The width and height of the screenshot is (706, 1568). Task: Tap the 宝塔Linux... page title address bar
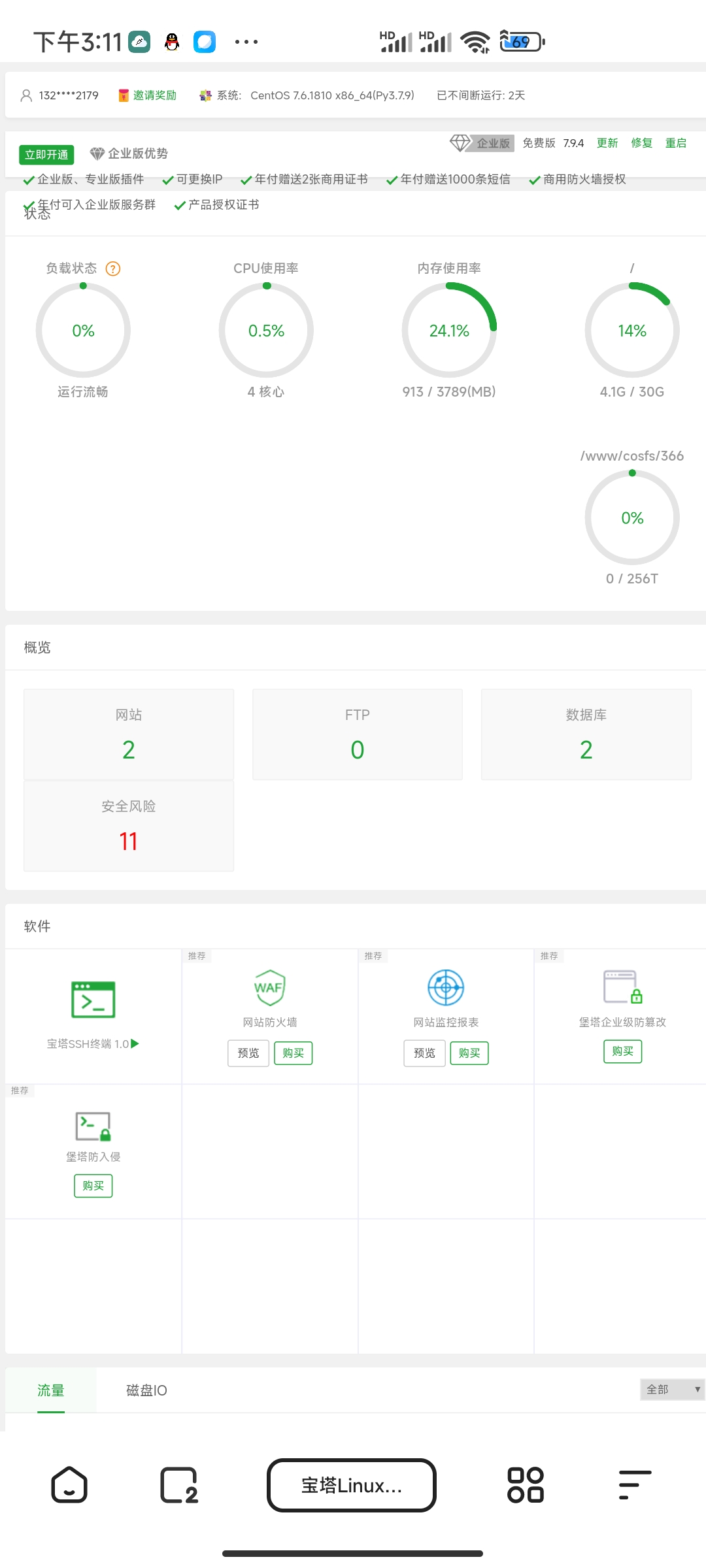click(x=352, y=1485)
